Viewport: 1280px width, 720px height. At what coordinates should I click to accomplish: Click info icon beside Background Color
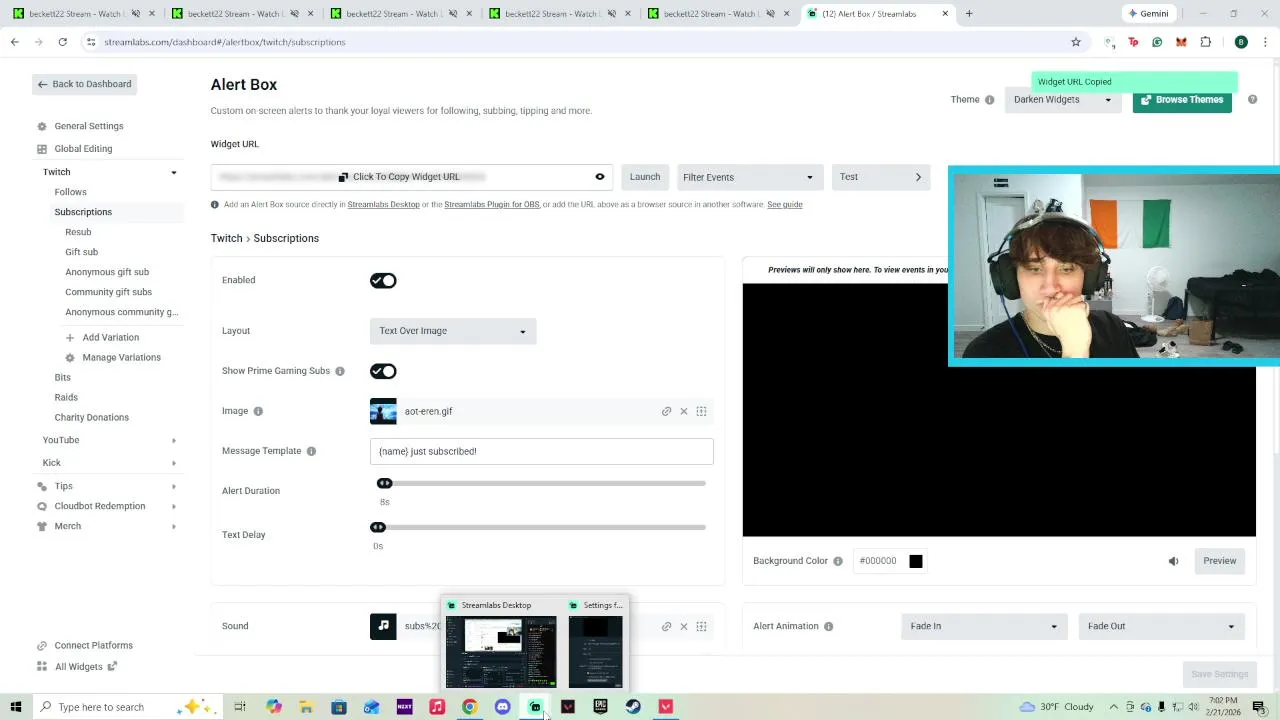click(x=838, y=561)
